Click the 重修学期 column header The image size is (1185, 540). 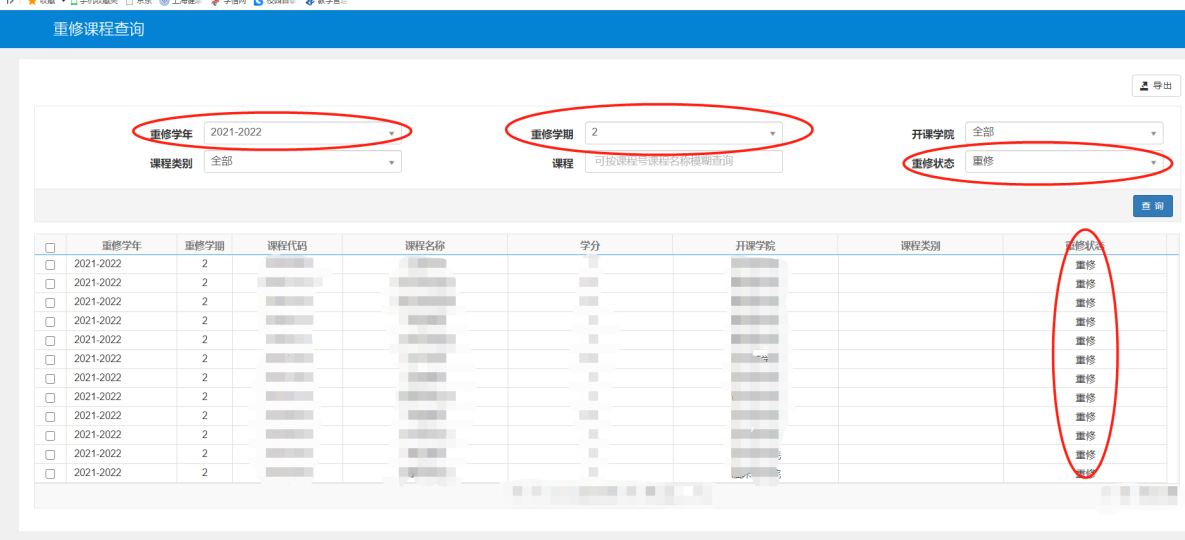click(204, 246)
